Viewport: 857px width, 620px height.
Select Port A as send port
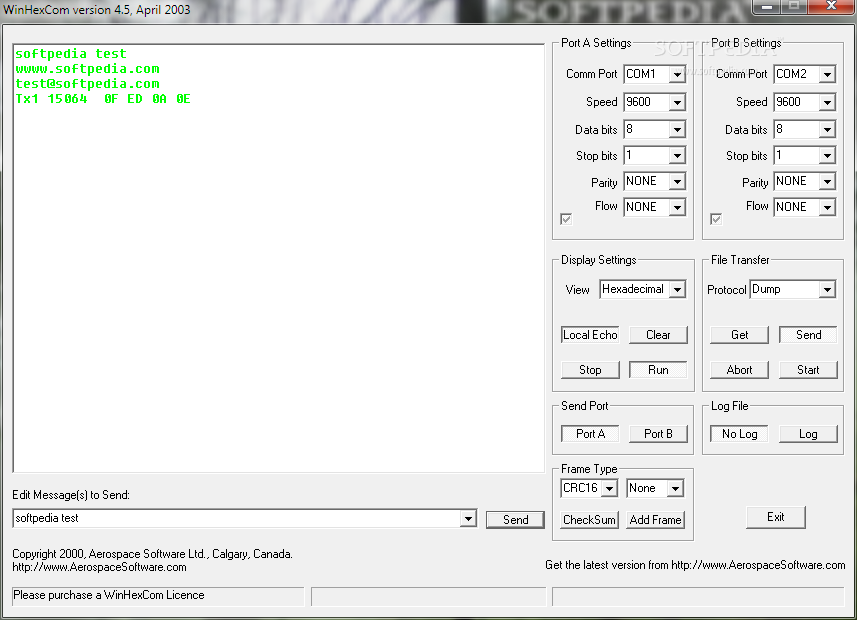tap(590, 434)
